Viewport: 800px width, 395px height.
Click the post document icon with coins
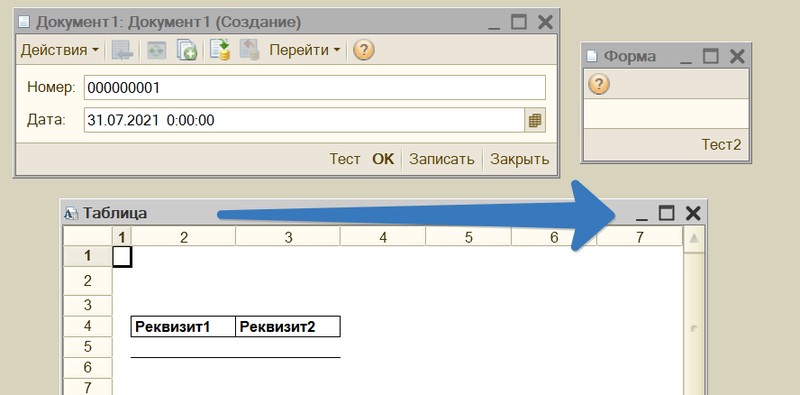click(x=220, y=51)
